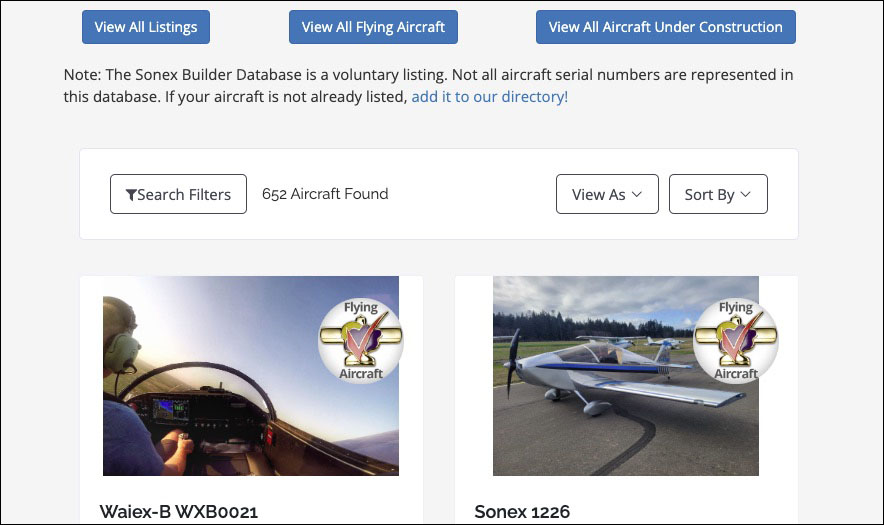Open the Search Filters panel
The height and width of the screenshot is (525, 884).
point(178,194)
